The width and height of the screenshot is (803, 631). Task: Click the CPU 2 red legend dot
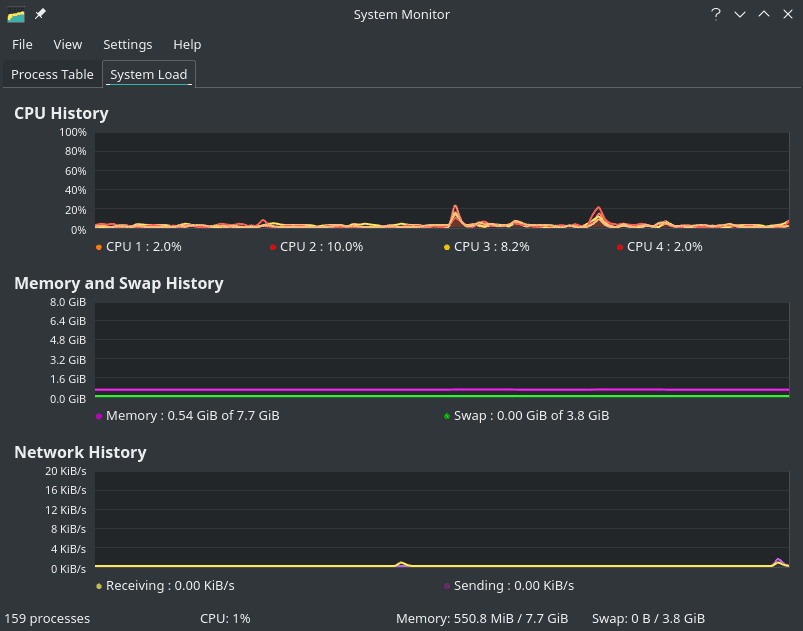tap(273, 247)
